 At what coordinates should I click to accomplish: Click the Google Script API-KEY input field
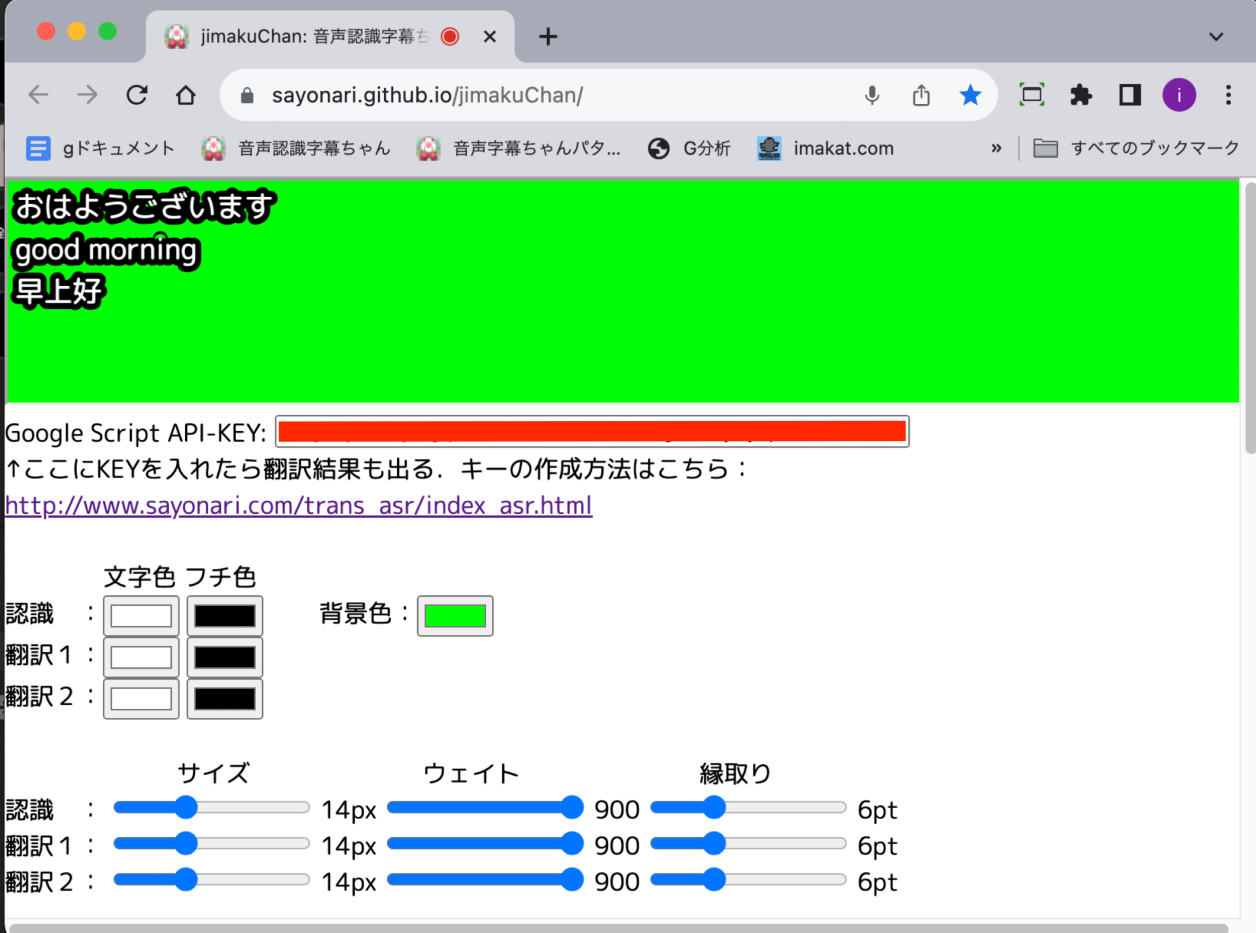[x=592, y=432]
